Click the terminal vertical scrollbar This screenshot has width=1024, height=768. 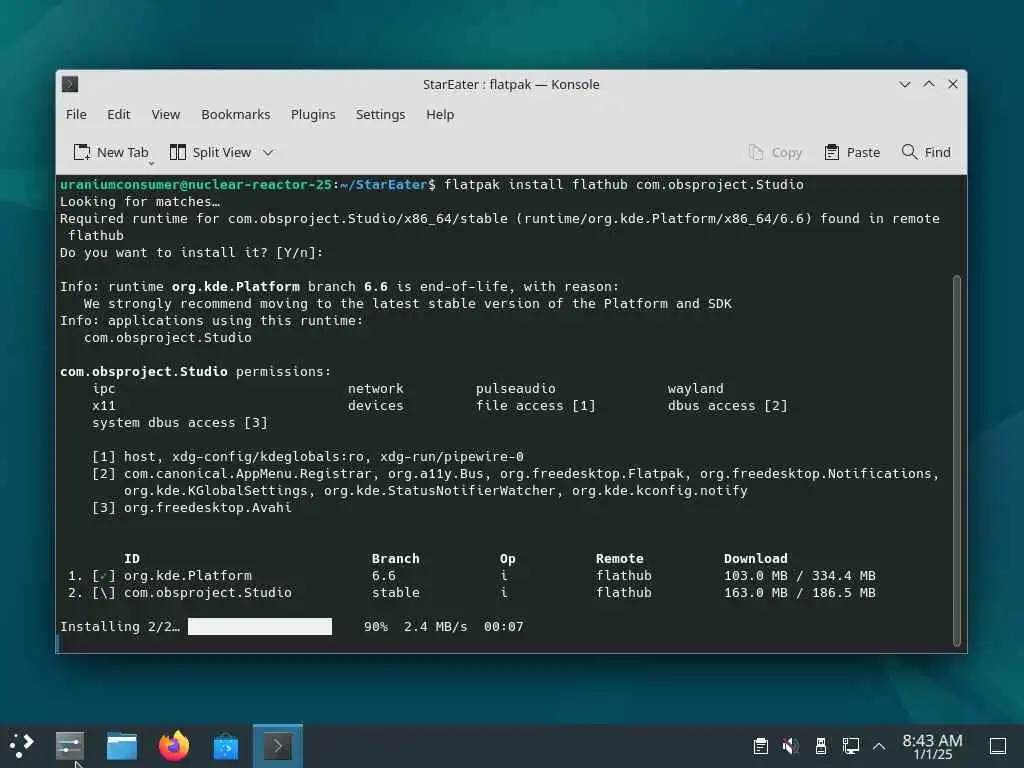(x=957, y=460)
